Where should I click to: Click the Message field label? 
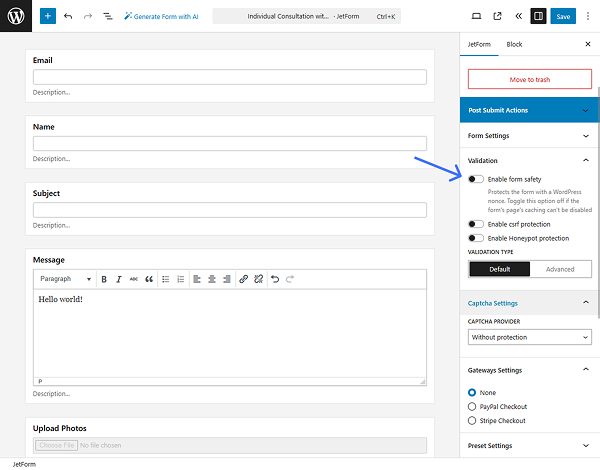point(49,260)
